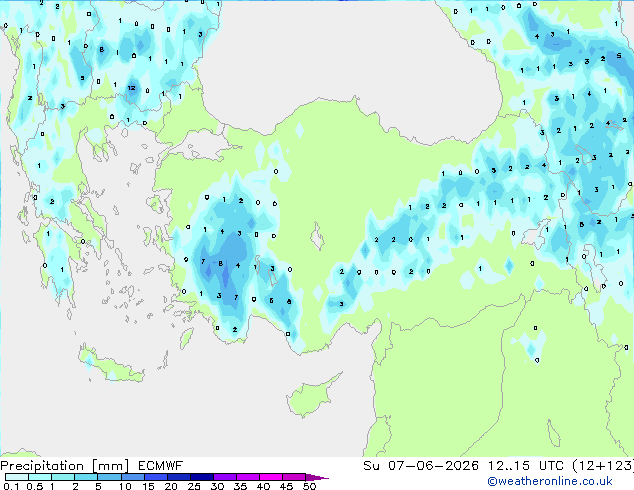
Task: Click the island of Crete on the map
Action: point(110,364)
